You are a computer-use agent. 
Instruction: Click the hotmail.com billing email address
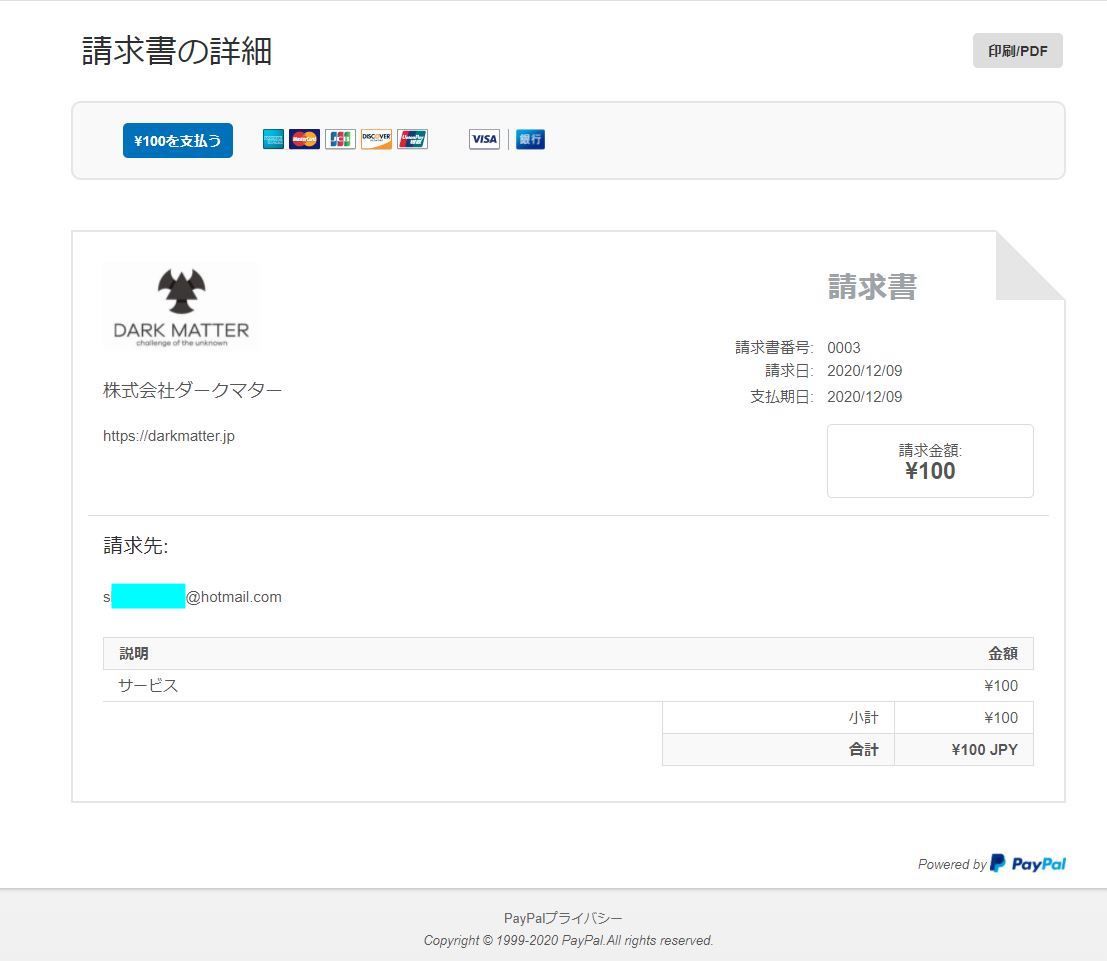(193, 597)
